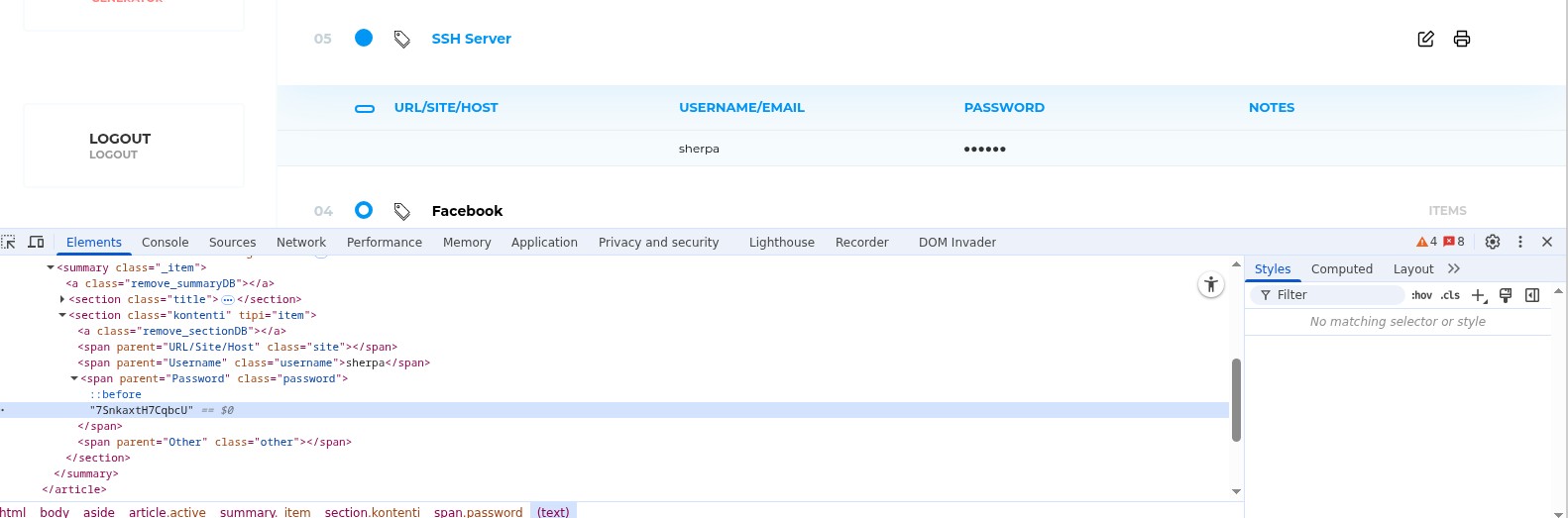Click the span.password breadcrumb
This screenshot has width=1568, height=518.
click(478, 512)
